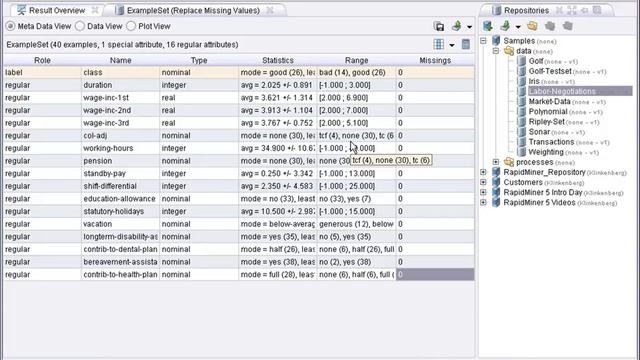Click the yellow open folder icon in Repositories
The image size is (640, 360).
[532, 26]
